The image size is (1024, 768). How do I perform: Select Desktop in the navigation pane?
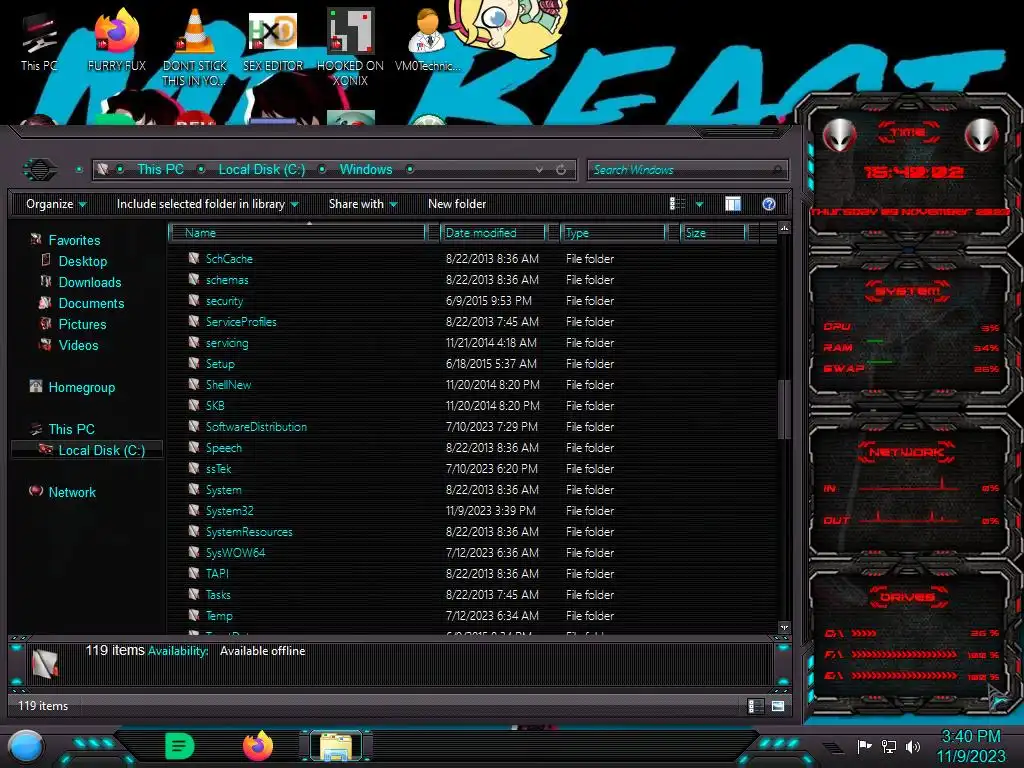tap(82, 261)
